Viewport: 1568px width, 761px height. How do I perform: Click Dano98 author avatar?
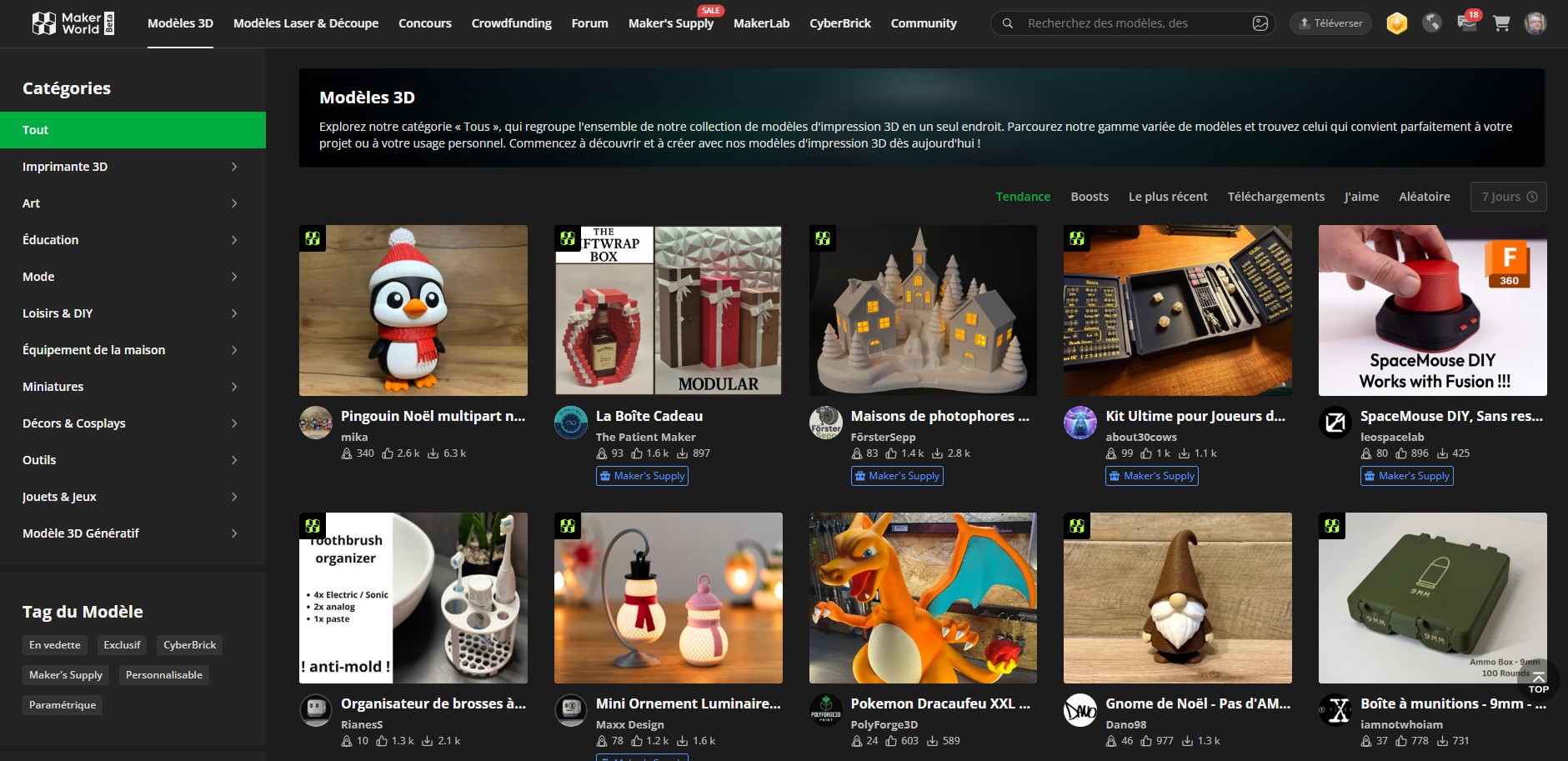[1080, 710]
